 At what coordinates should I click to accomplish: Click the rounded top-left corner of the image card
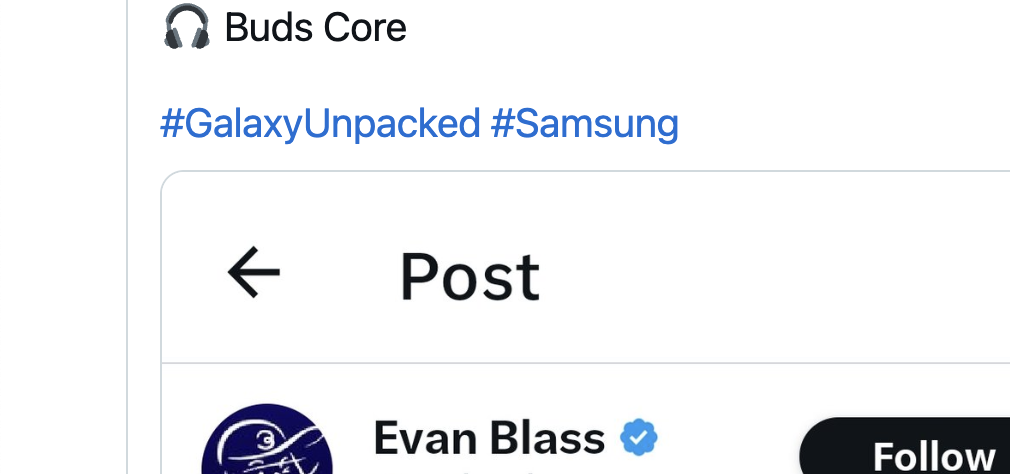click(168, 179)
